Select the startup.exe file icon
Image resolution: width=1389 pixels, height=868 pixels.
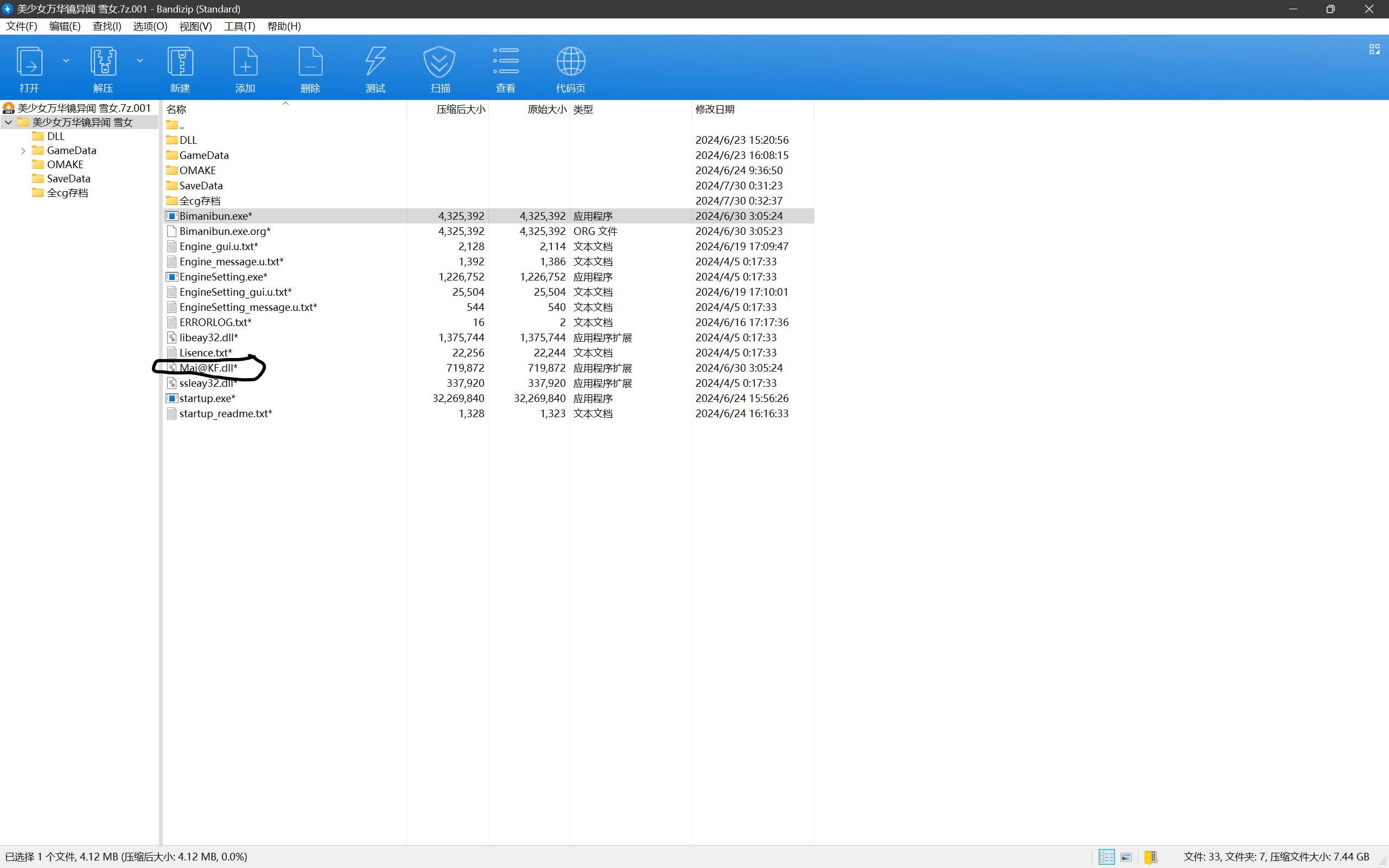(171, 398)
